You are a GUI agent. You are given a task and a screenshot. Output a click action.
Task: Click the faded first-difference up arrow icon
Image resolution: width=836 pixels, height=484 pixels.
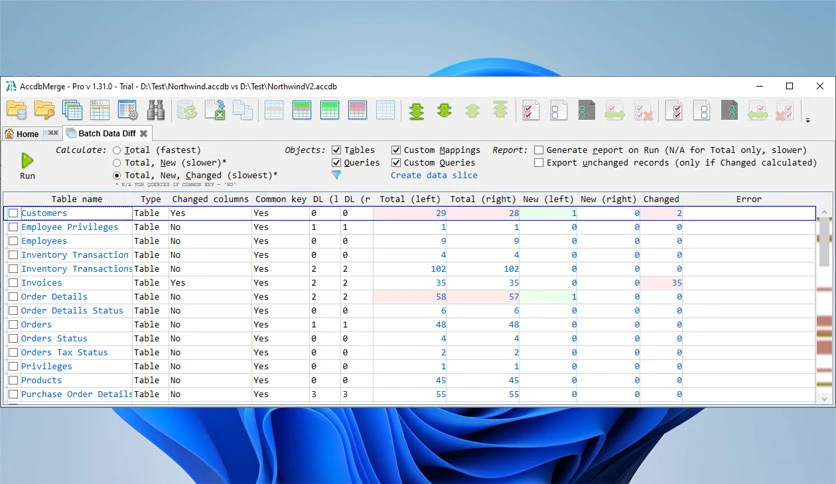click(x=500, y=110)
